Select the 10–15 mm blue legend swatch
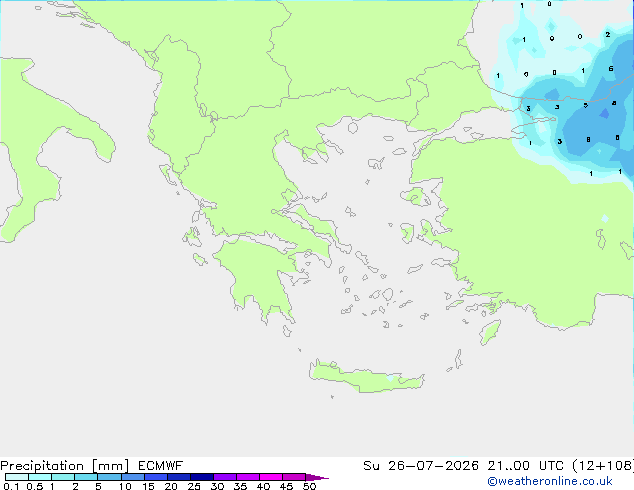This screenshot has height=490, width=634. coord(133,477)
